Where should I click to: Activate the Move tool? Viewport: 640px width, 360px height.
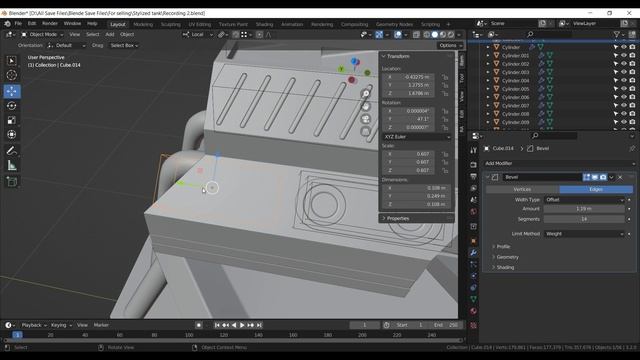click(11, 91)
